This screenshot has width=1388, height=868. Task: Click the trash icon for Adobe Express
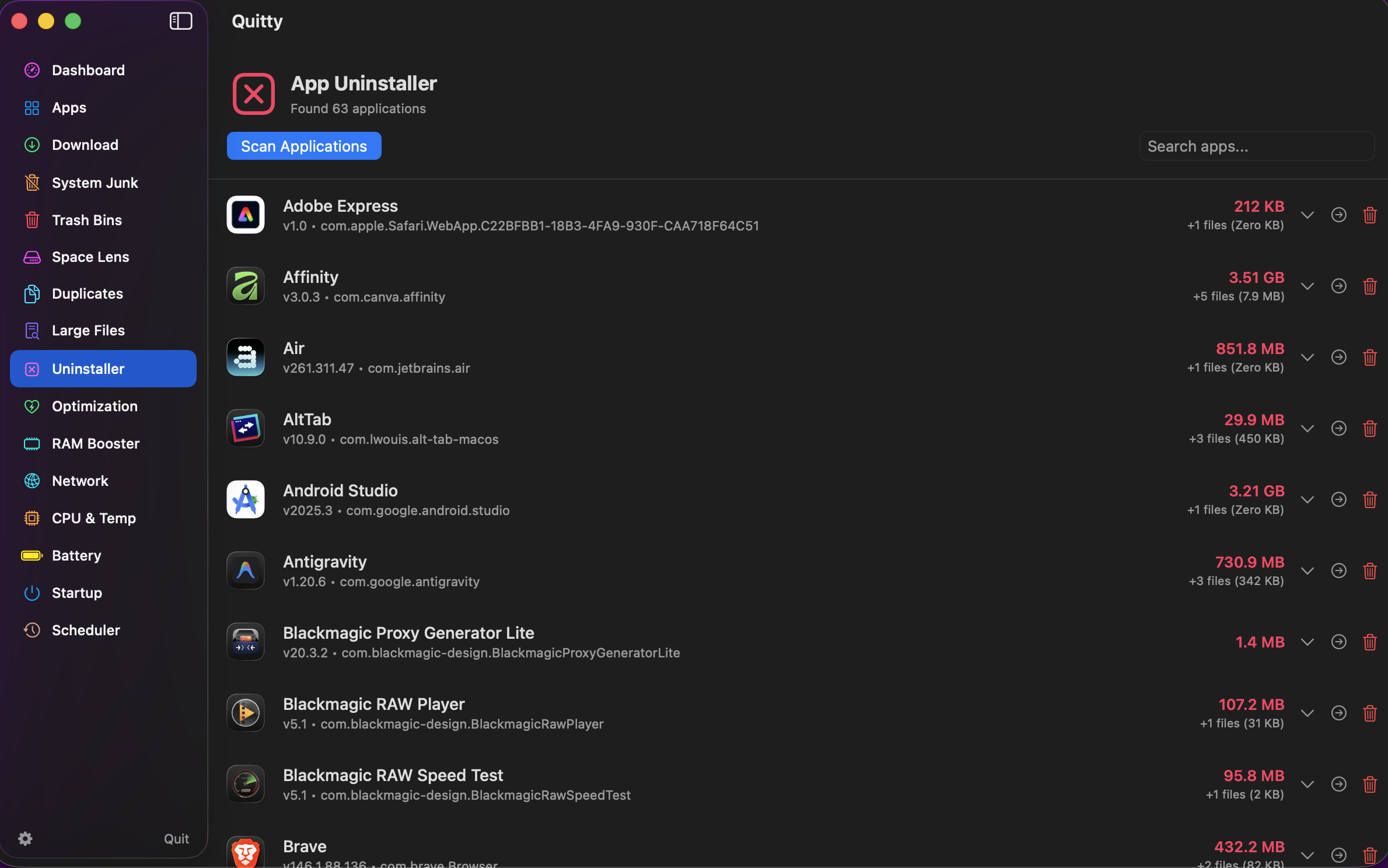[x=1370, y=215]
